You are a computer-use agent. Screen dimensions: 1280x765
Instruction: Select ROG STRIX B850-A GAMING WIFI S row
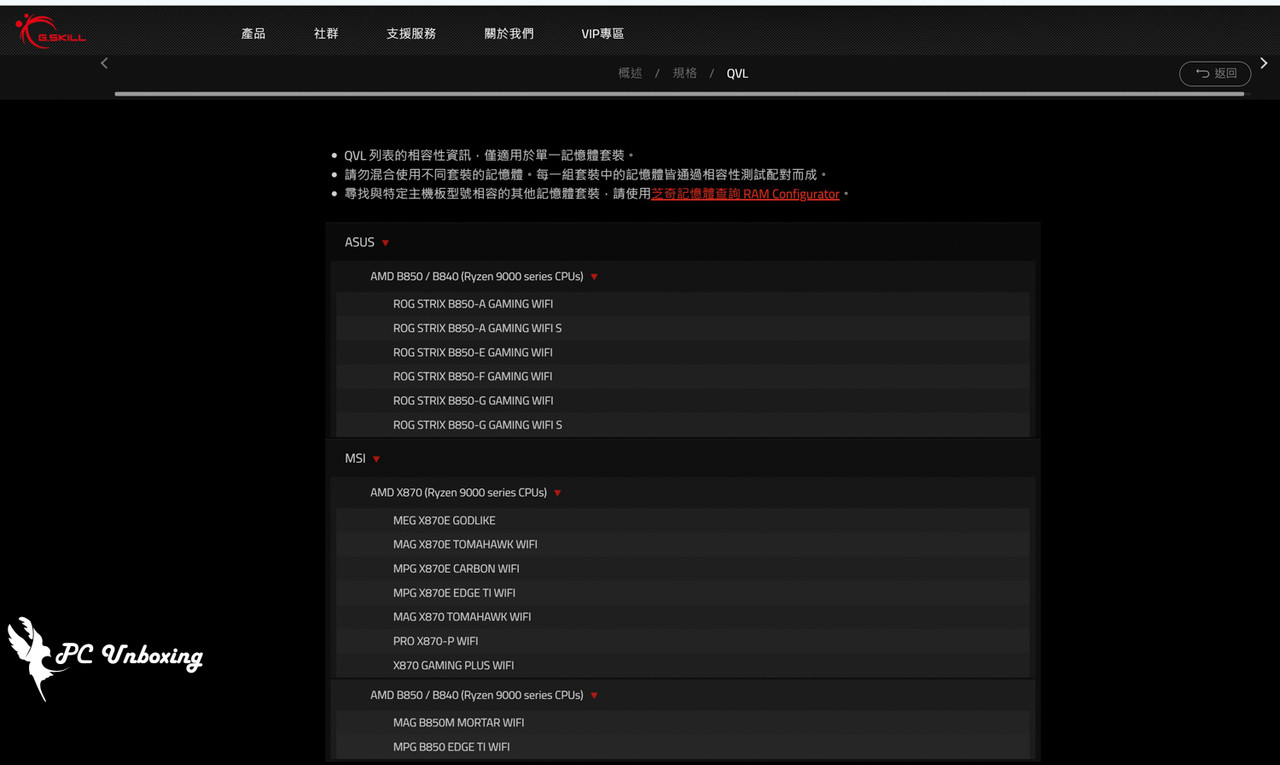tap(683, 328)
